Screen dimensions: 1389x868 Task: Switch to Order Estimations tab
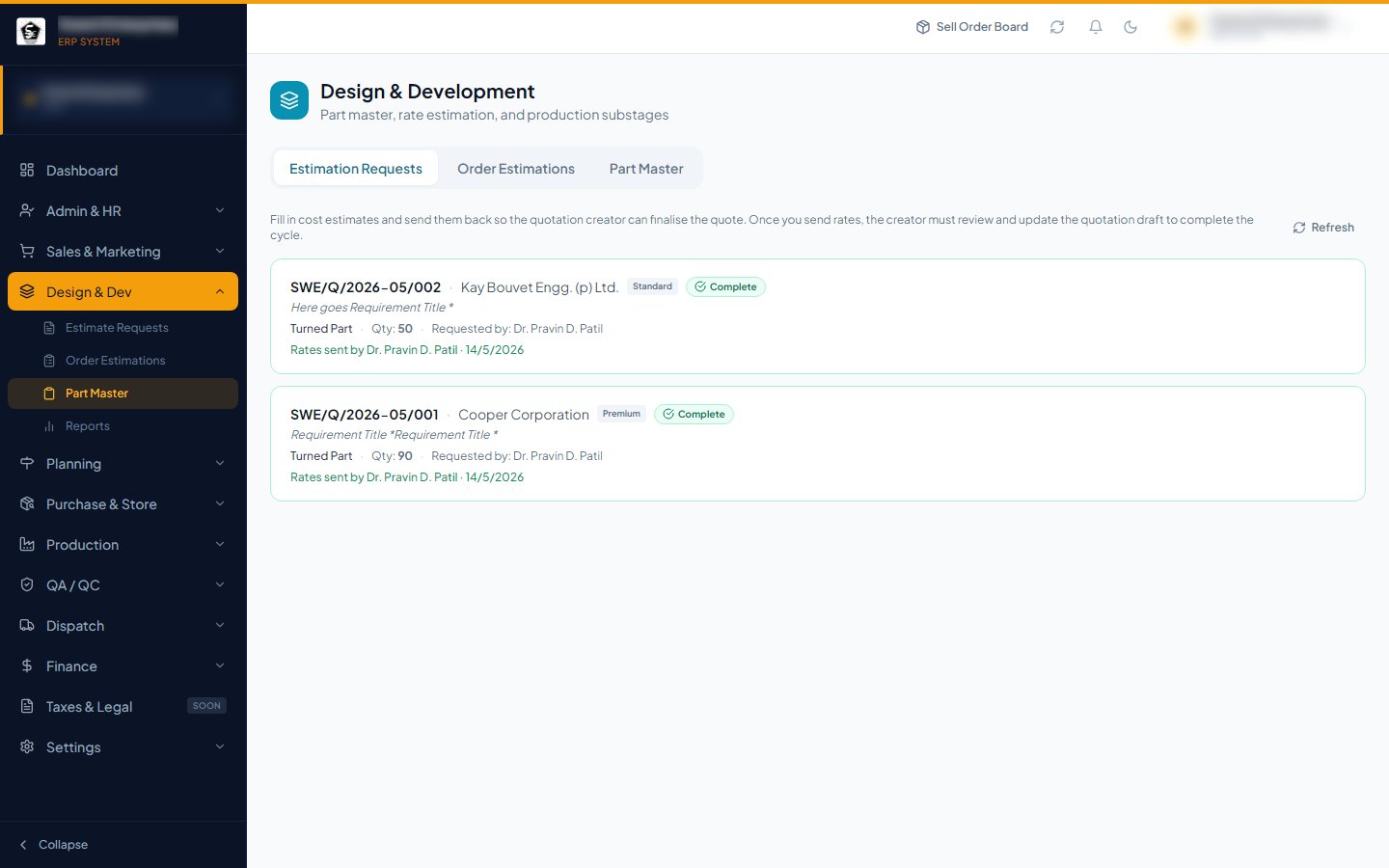click(516, 169)
